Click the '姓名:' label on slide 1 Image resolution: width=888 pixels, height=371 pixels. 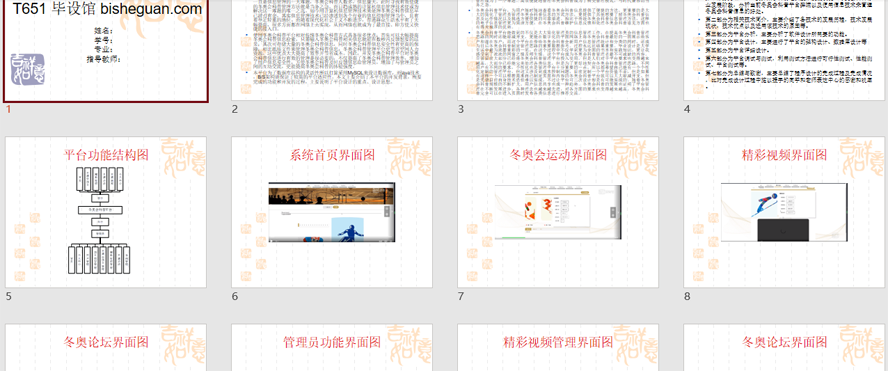pos(104,31)
